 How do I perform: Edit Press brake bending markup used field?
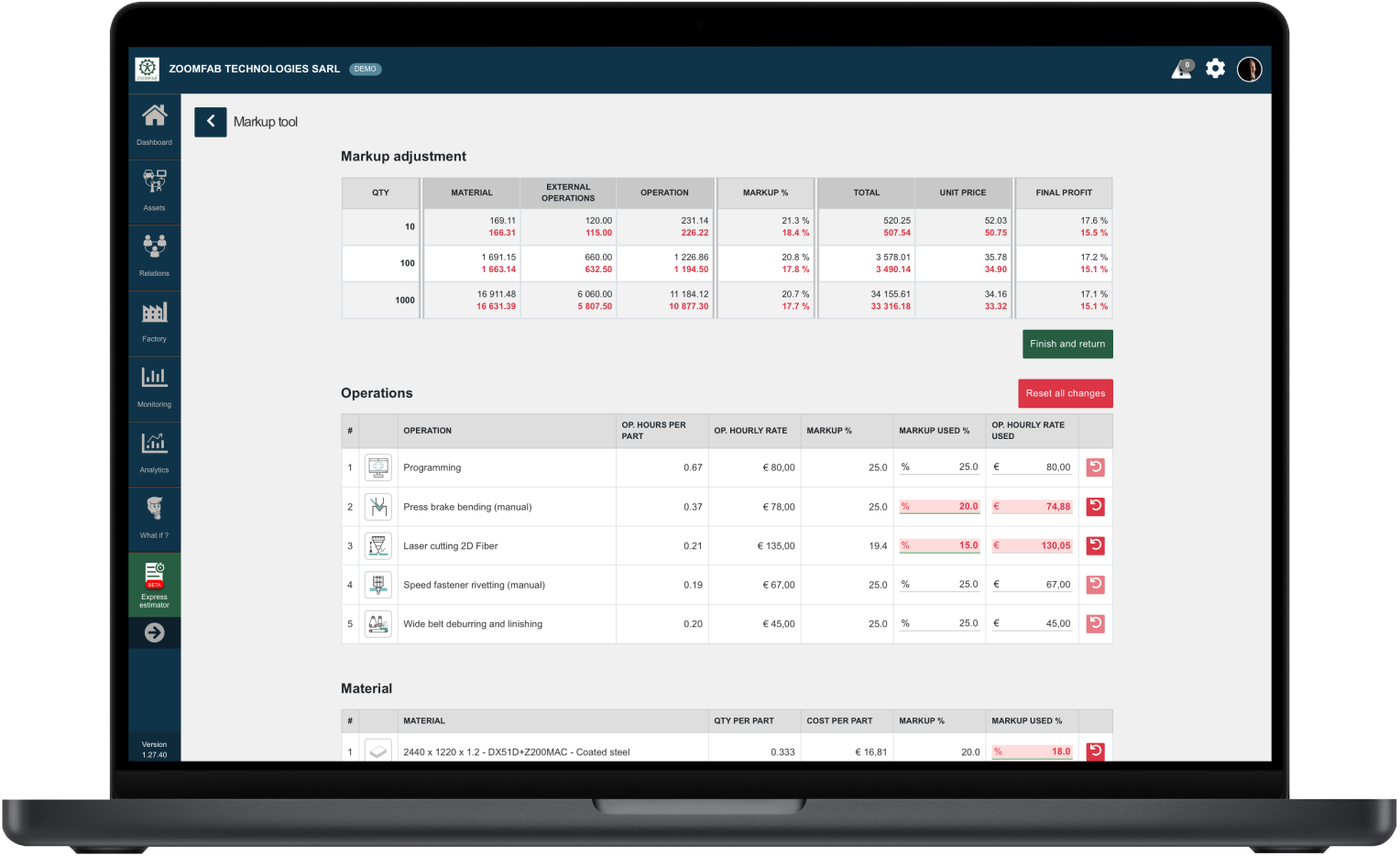pyautogui.click(x=939, y=506)
